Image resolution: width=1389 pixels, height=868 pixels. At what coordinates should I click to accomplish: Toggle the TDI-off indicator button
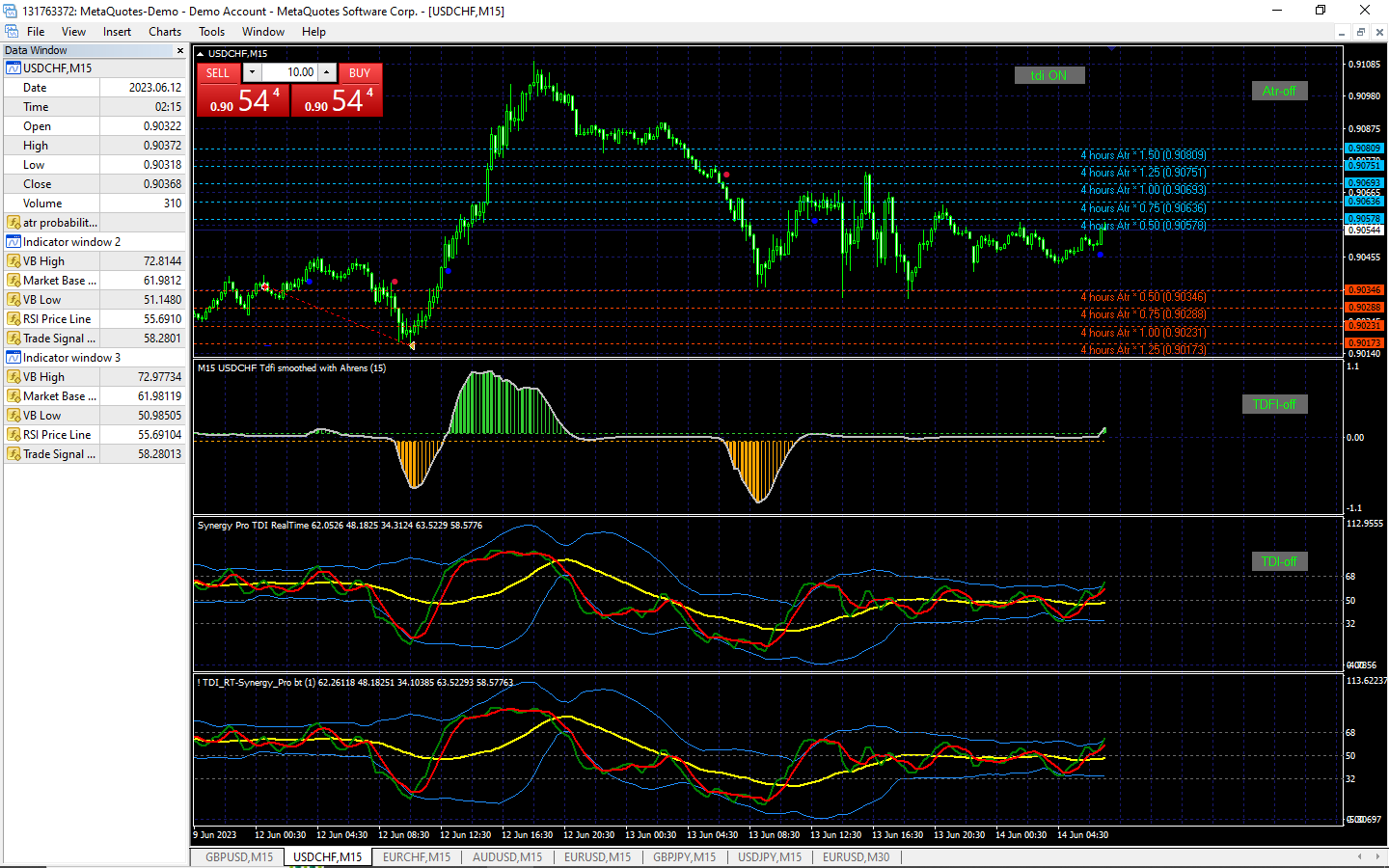(1280, 561)
